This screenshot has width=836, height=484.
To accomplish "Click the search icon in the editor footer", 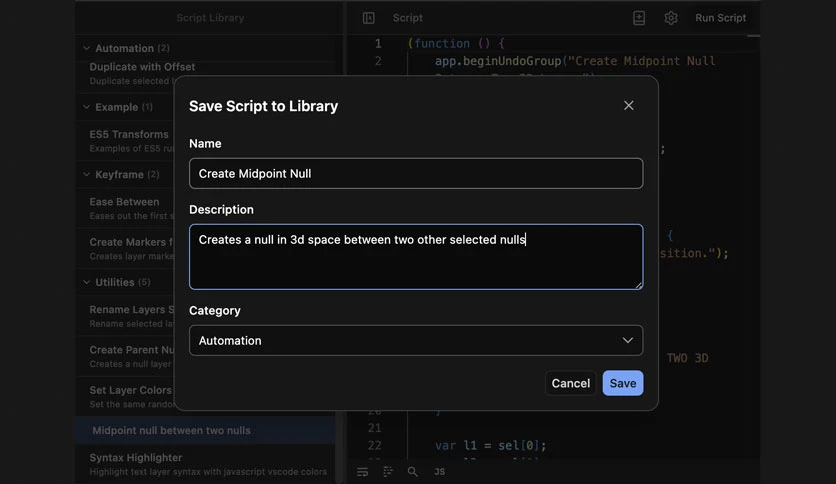I will [x=413, y=472].
